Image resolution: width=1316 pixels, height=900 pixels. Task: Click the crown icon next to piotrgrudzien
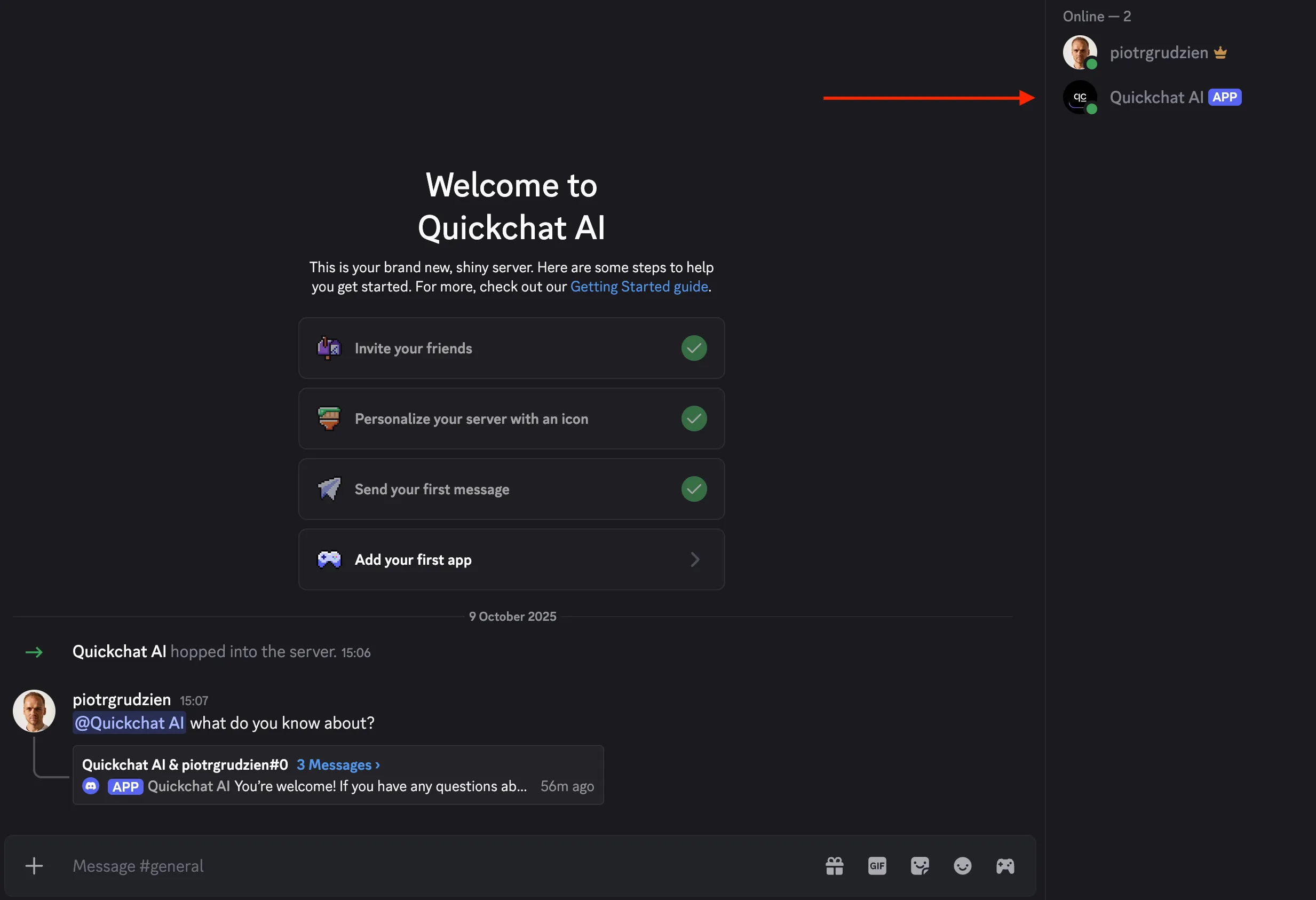(x=1221, y=52)
